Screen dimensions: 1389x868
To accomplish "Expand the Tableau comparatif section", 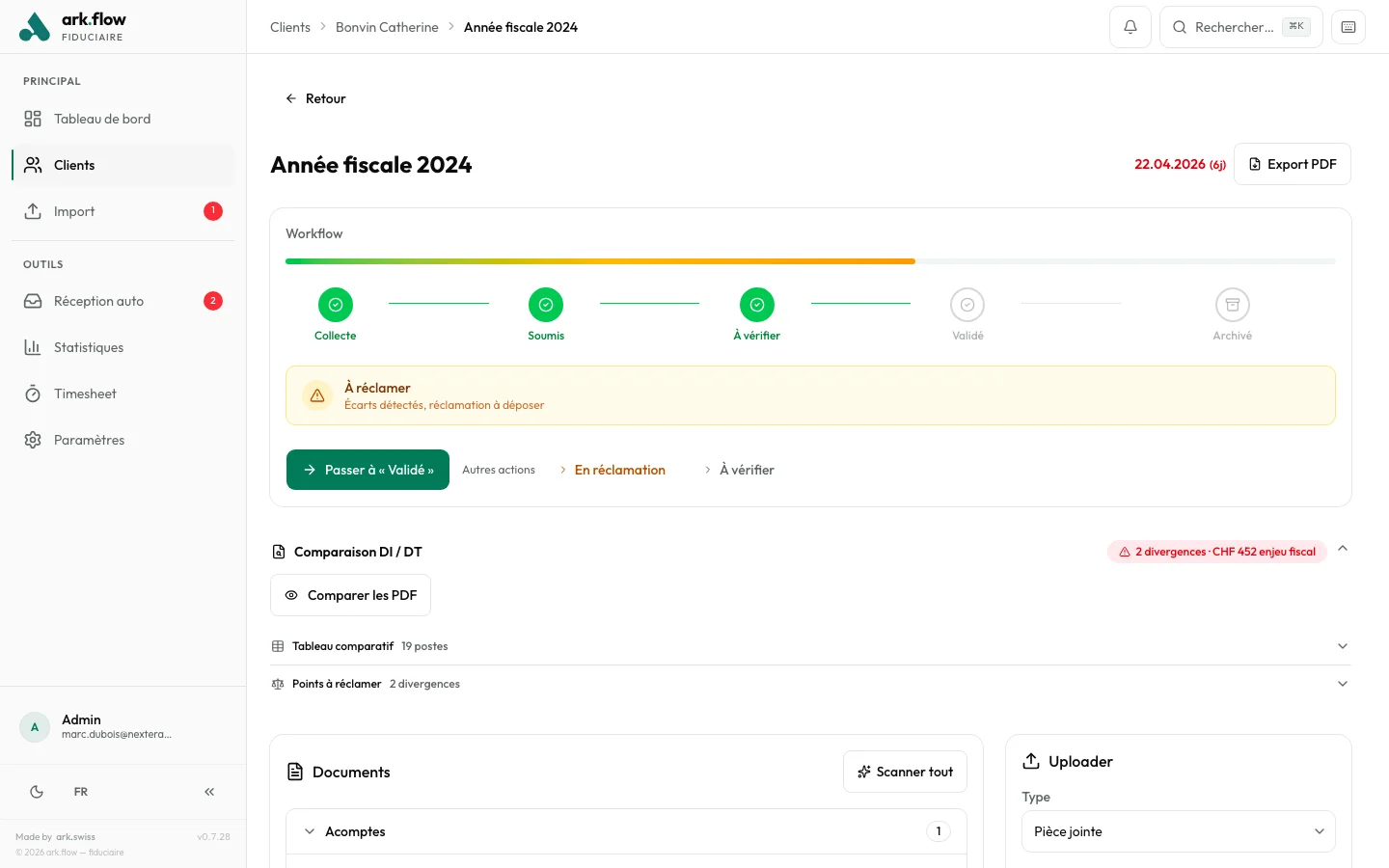I will coord(810,646).
